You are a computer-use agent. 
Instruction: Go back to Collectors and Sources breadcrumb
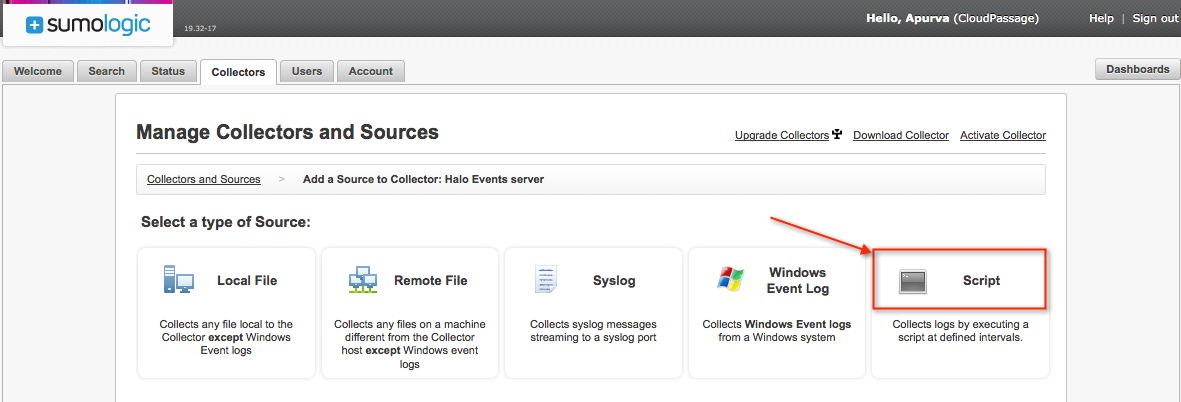click(x=203, y=179)
